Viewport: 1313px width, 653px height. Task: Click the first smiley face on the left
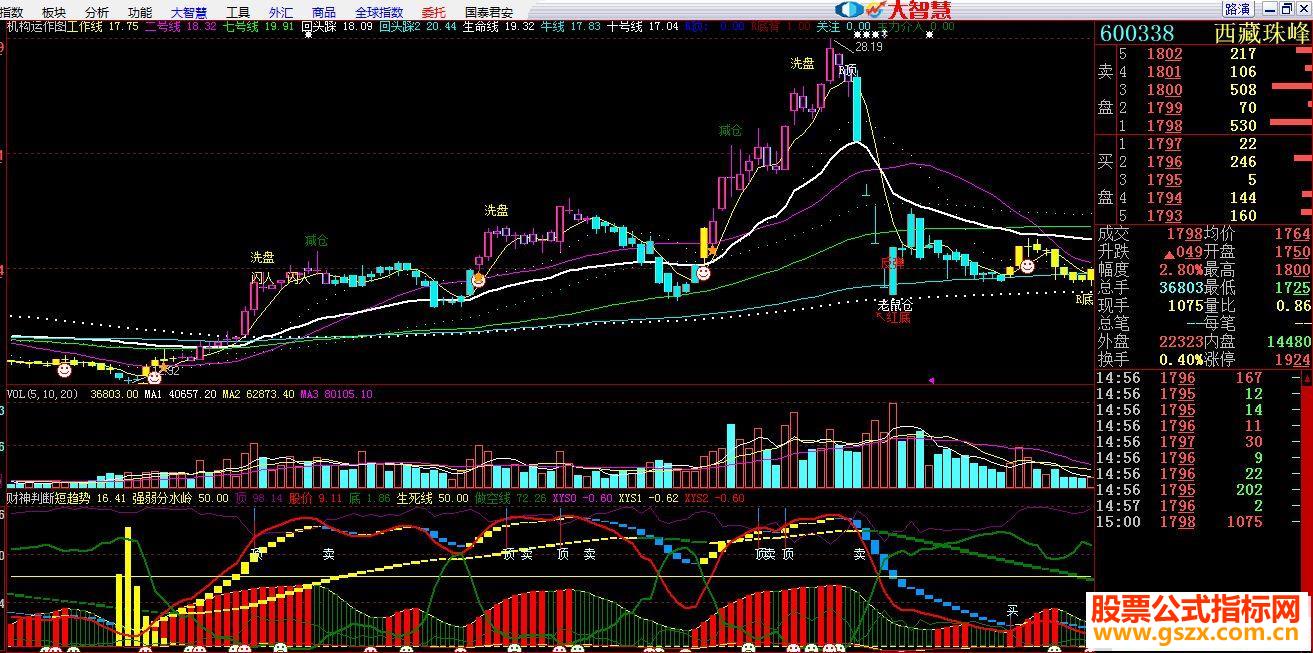pos(64,369)
